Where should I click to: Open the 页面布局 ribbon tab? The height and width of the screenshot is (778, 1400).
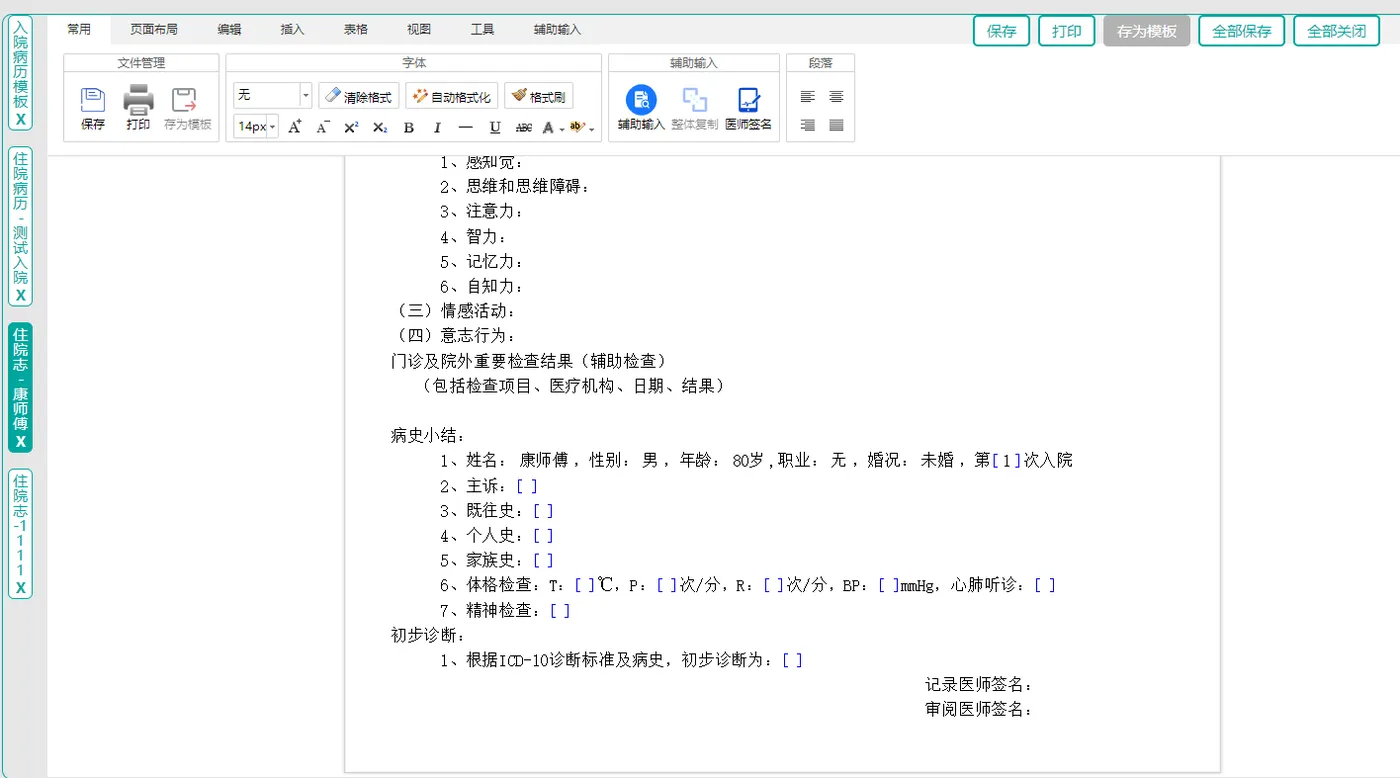pyautogui.click(x=154, y=30)
